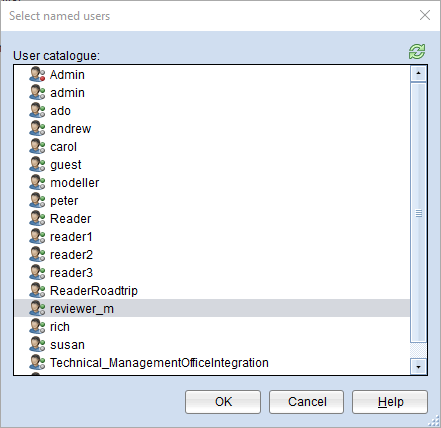Click the user icon beside carol
441x428 pixels.
click(37, 146)
